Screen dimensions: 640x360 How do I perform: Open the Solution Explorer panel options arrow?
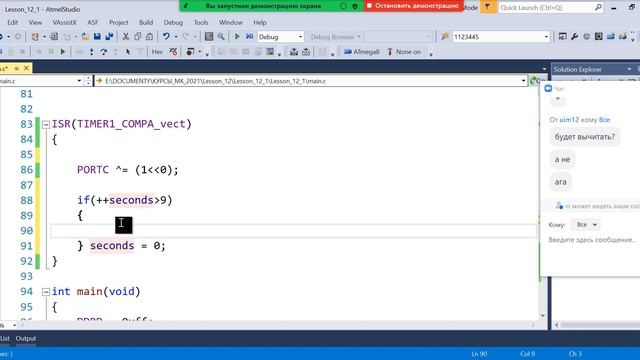(629, 69)
